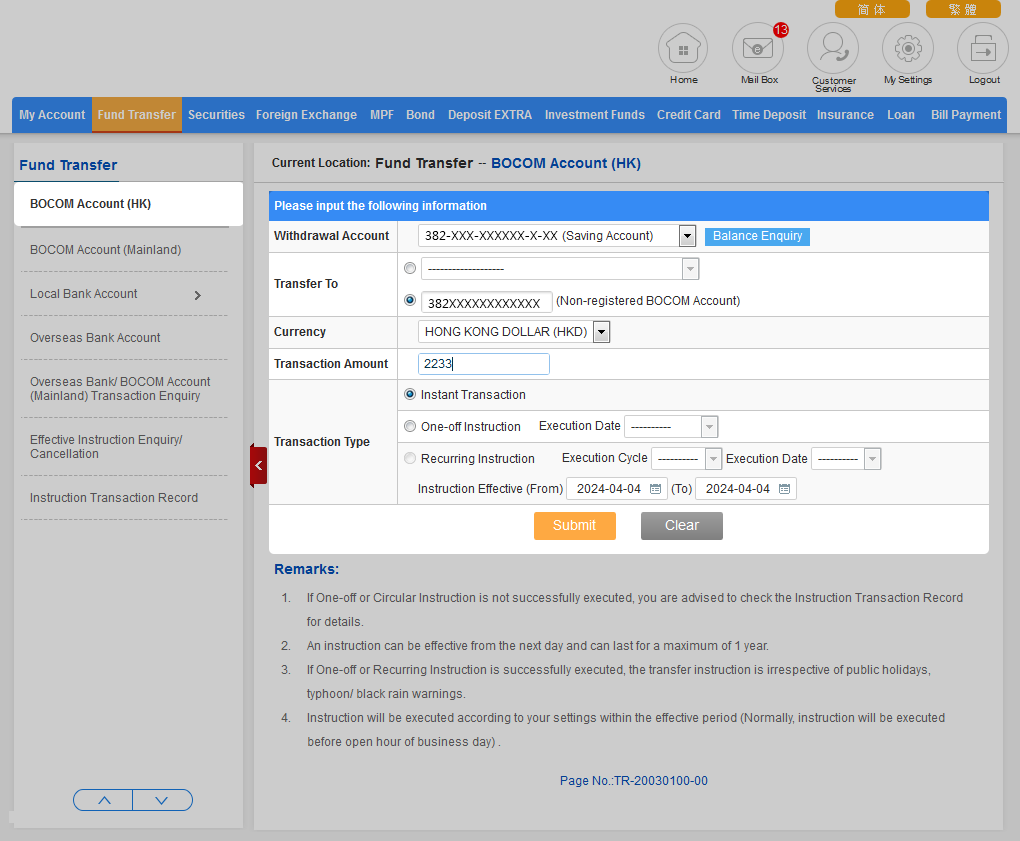
Task: Click the Balance Enquiry button
Action: (x=757, y=236)
